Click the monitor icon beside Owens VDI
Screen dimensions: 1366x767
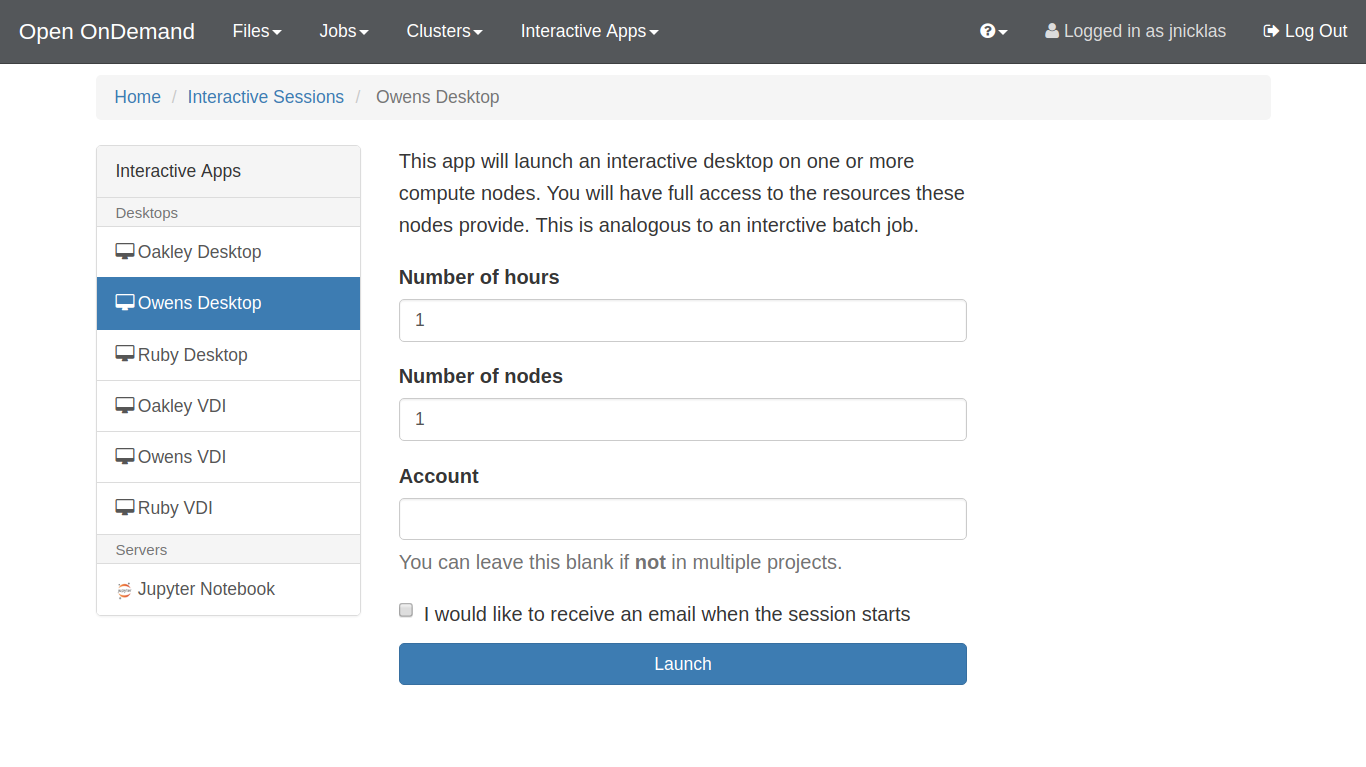[125, 457]
